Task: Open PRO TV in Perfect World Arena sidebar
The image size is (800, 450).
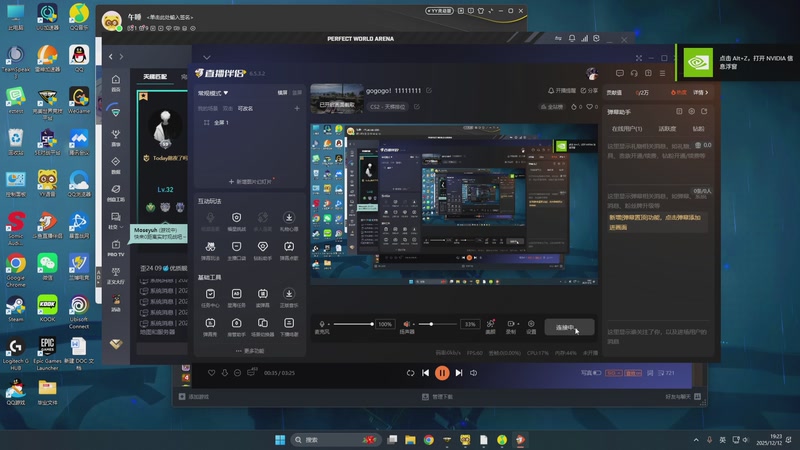Action: coord(116,248)
